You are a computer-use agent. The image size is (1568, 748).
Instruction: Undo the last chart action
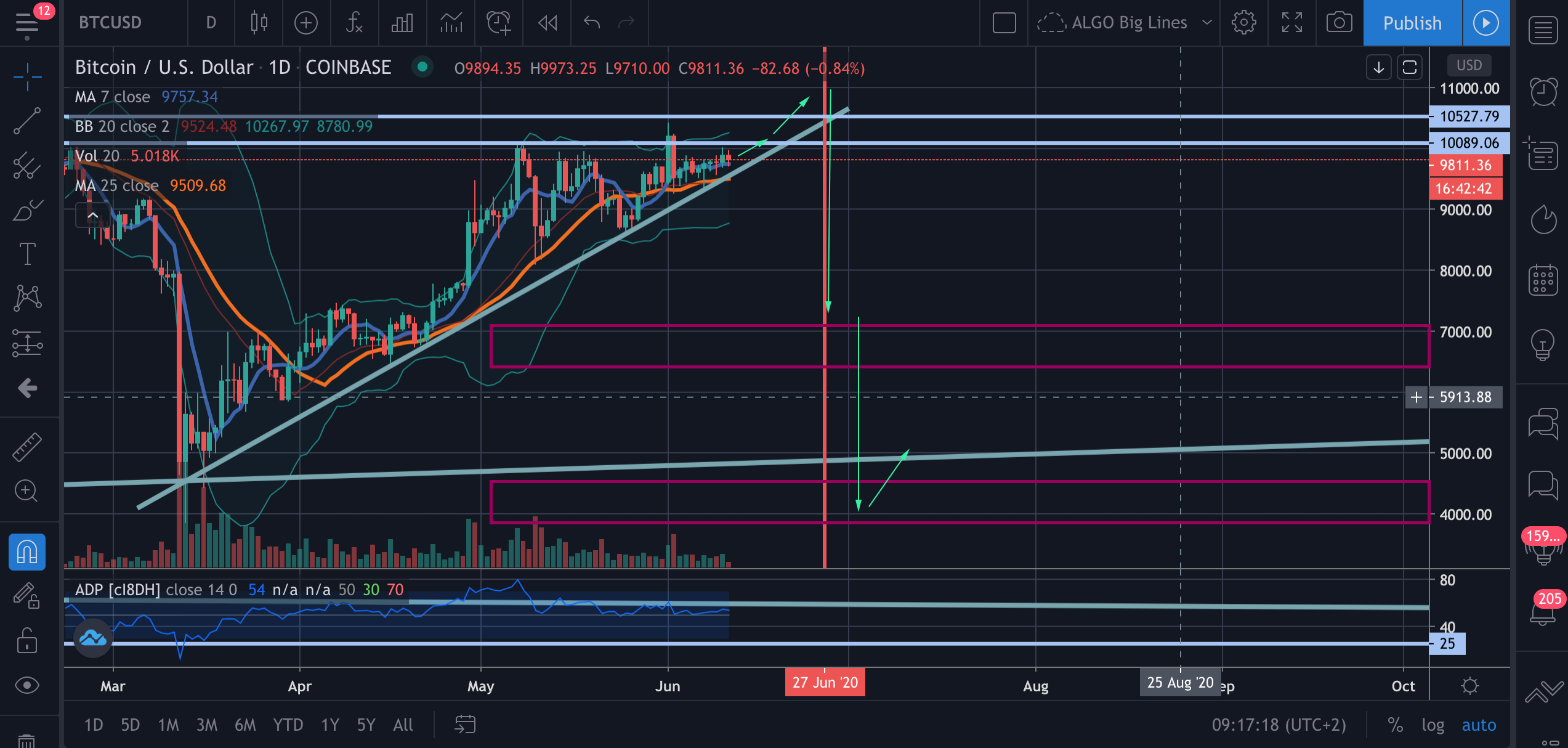pyautogui.click(x=592, y=23)
